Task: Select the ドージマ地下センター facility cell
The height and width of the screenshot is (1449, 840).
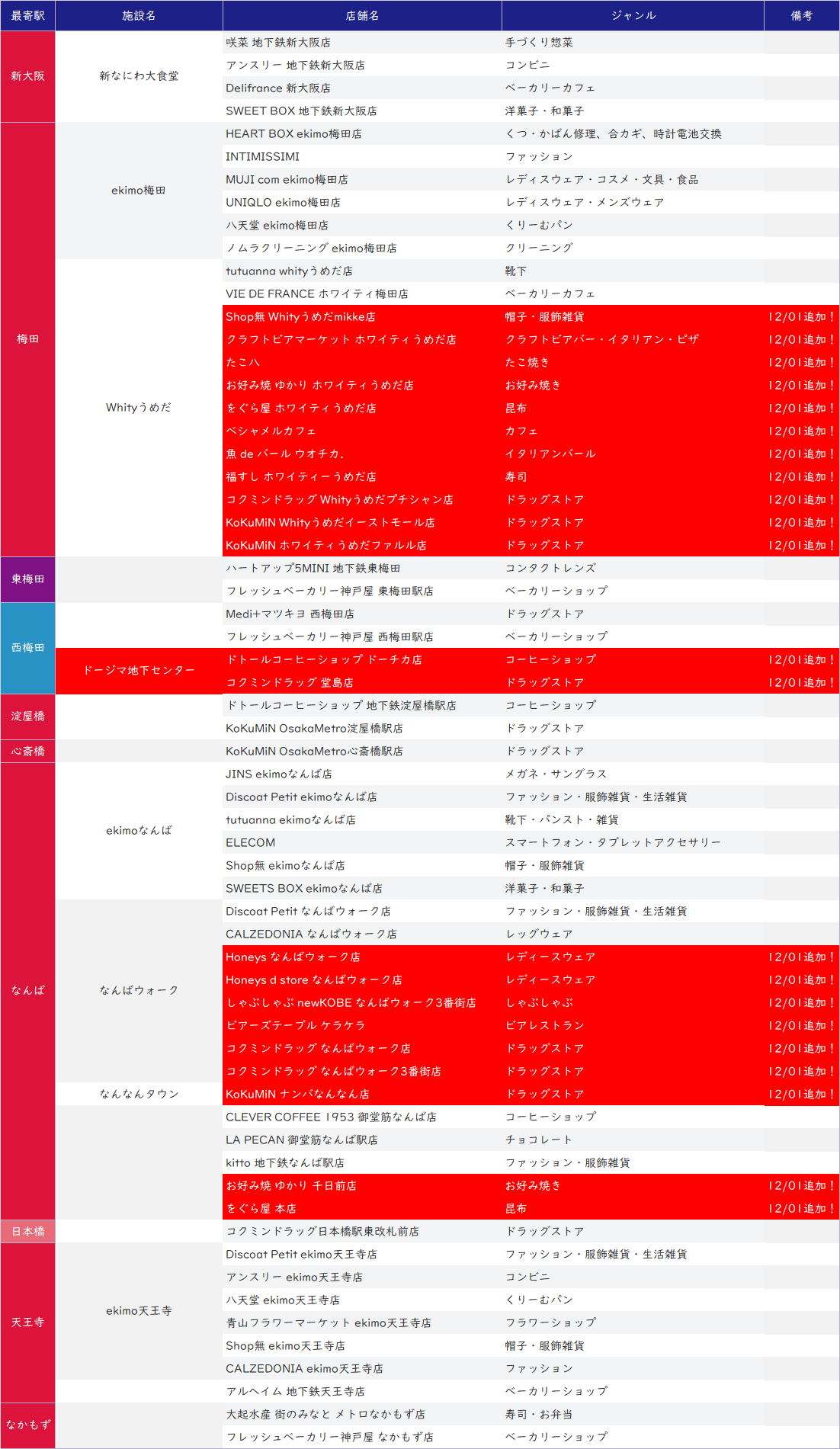Action: [x=139, y=671]
